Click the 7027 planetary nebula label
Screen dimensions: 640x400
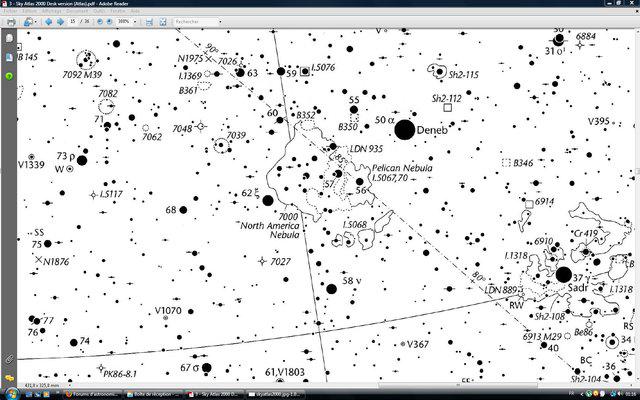[280, 262]
